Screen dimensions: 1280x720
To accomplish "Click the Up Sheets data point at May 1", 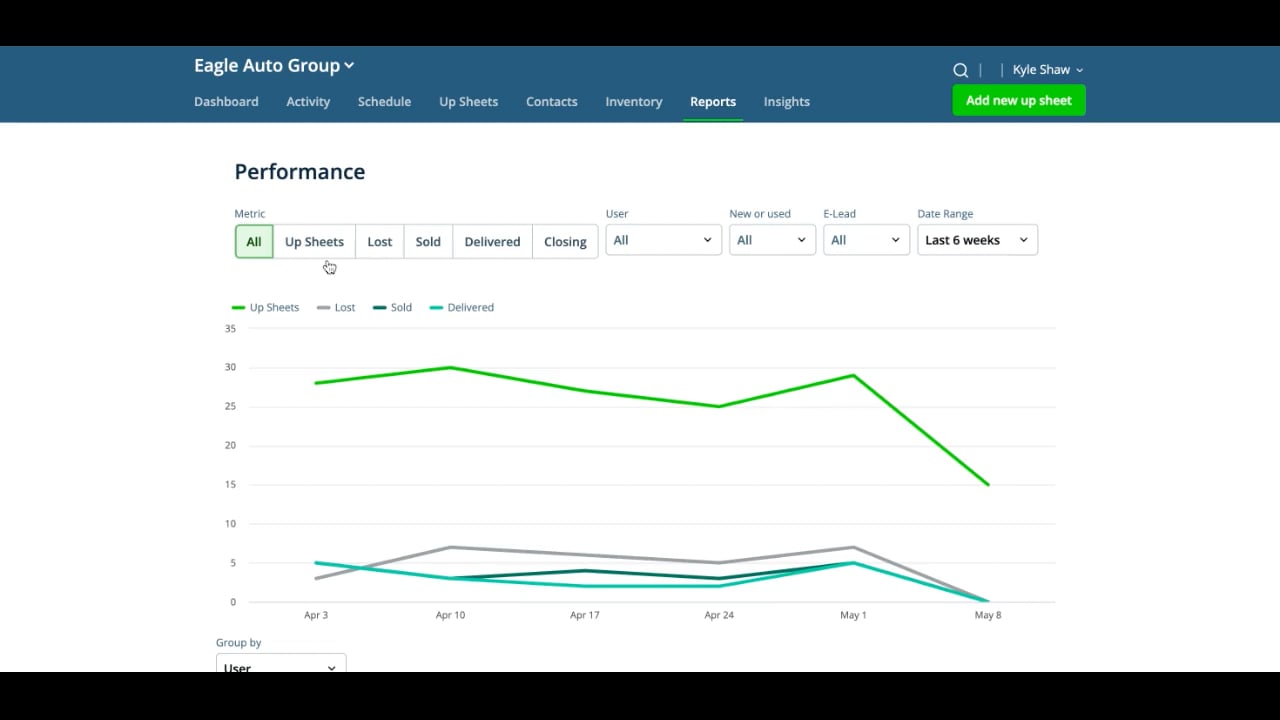I will pyautogui.click(x=853, y=375).
